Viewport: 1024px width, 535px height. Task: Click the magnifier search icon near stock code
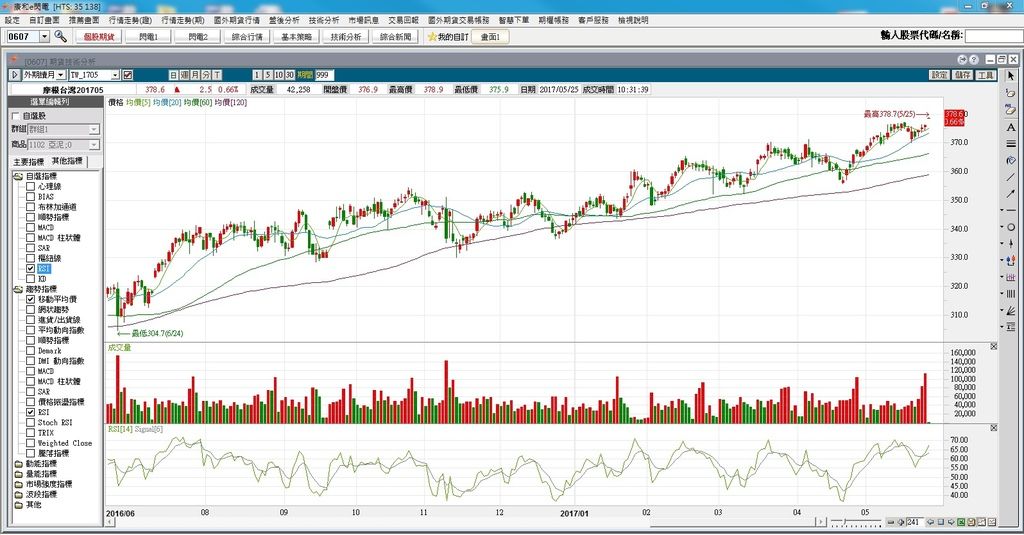coord(61,37)
